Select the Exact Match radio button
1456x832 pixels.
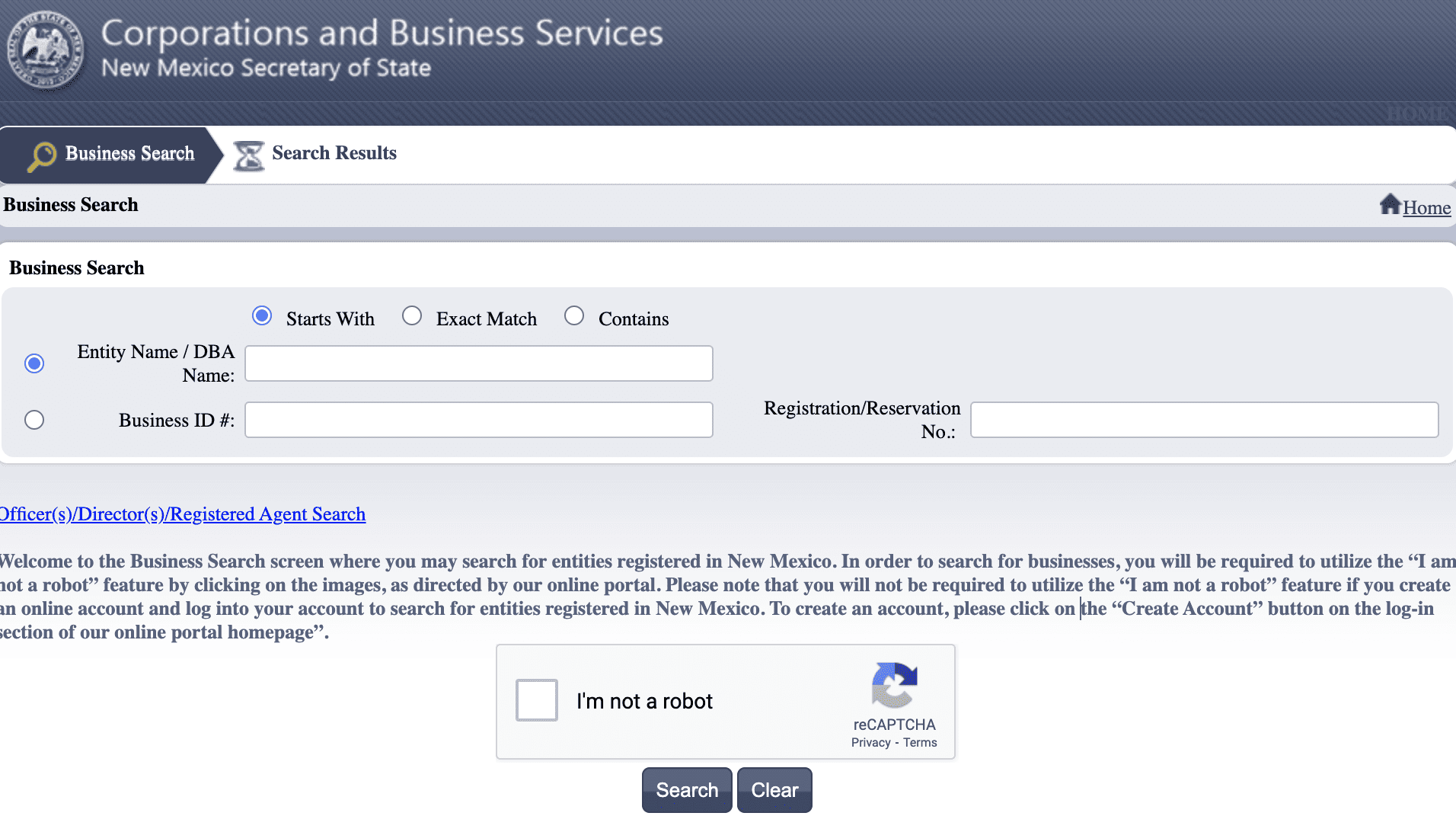(x=412, y=315)
